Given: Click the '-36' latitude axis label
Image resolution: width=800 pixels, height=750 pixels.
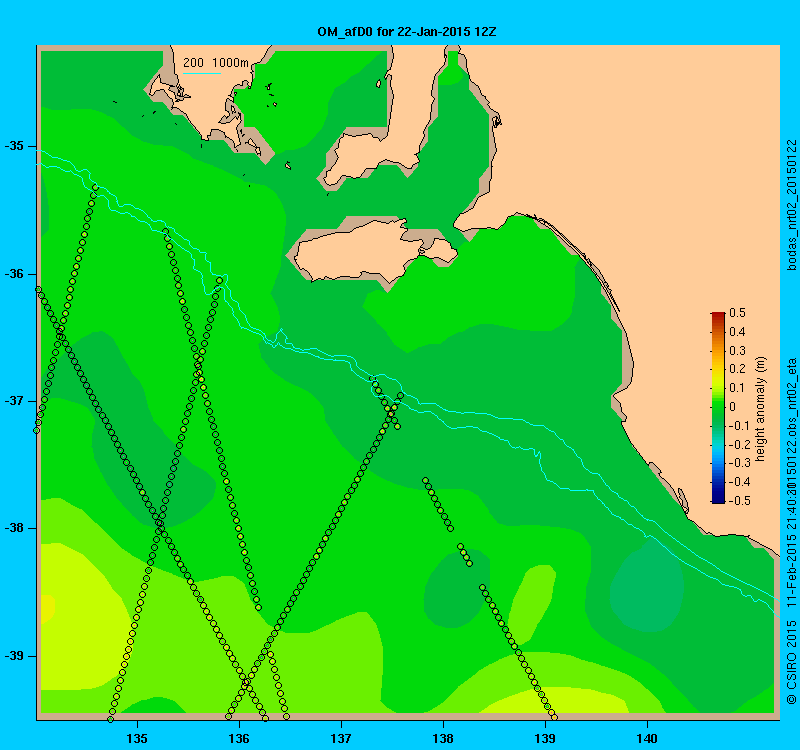Looking at the screenshot, I should (x=14, y=274).
